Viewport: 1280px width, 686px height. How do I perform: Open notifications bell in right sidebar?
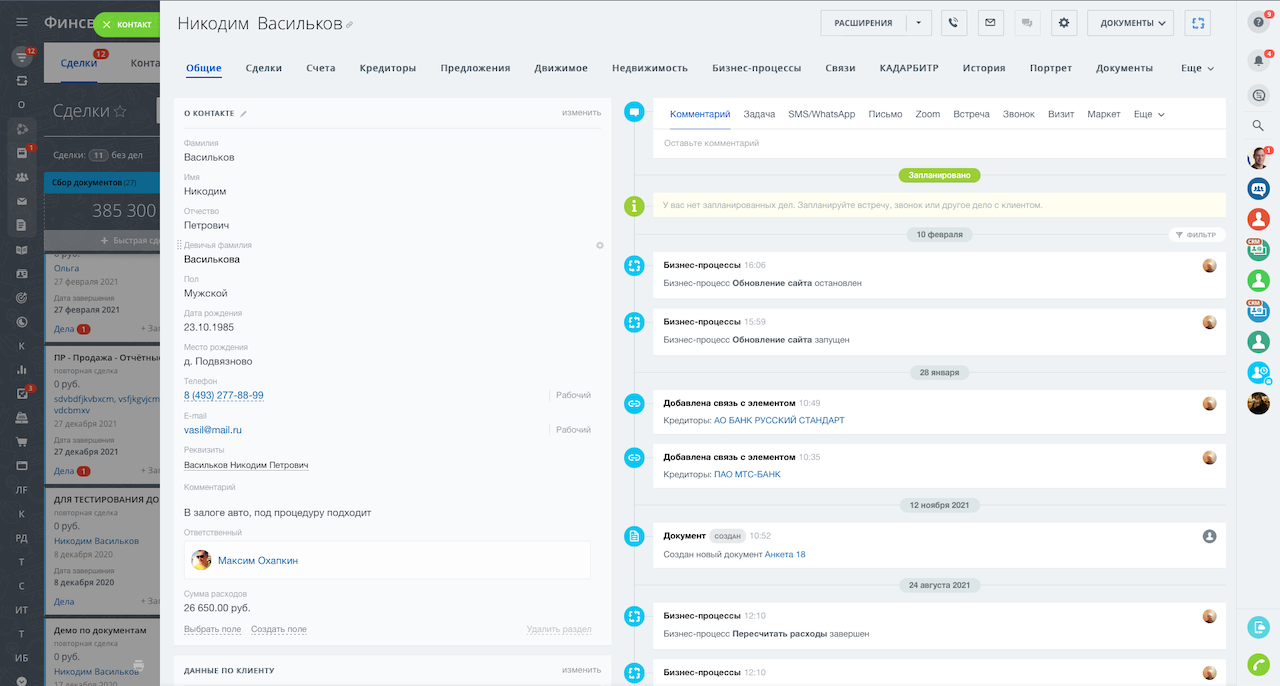click(1258, 60)
